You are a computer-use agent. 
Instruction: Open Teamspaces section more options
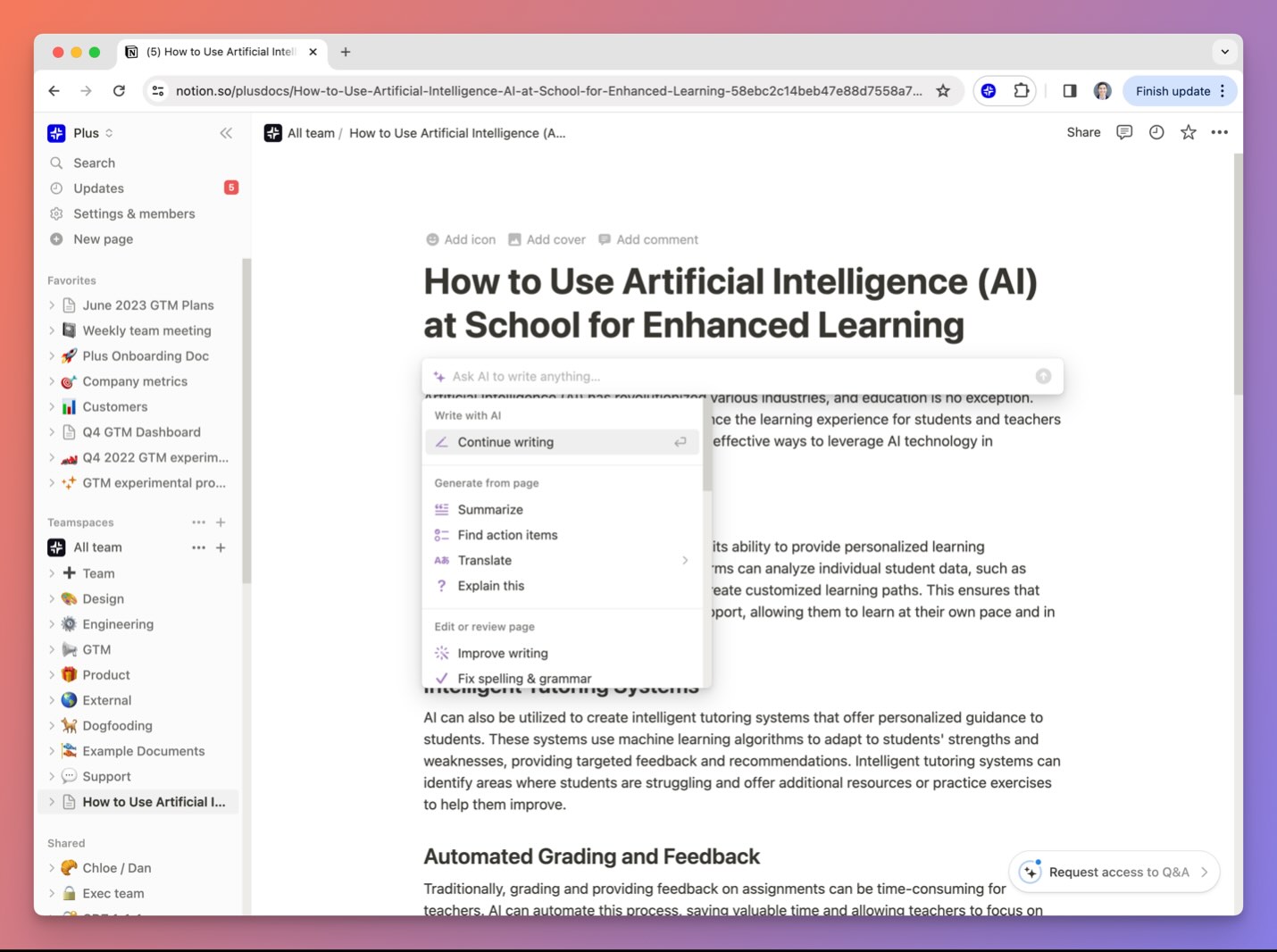point(198,522)
